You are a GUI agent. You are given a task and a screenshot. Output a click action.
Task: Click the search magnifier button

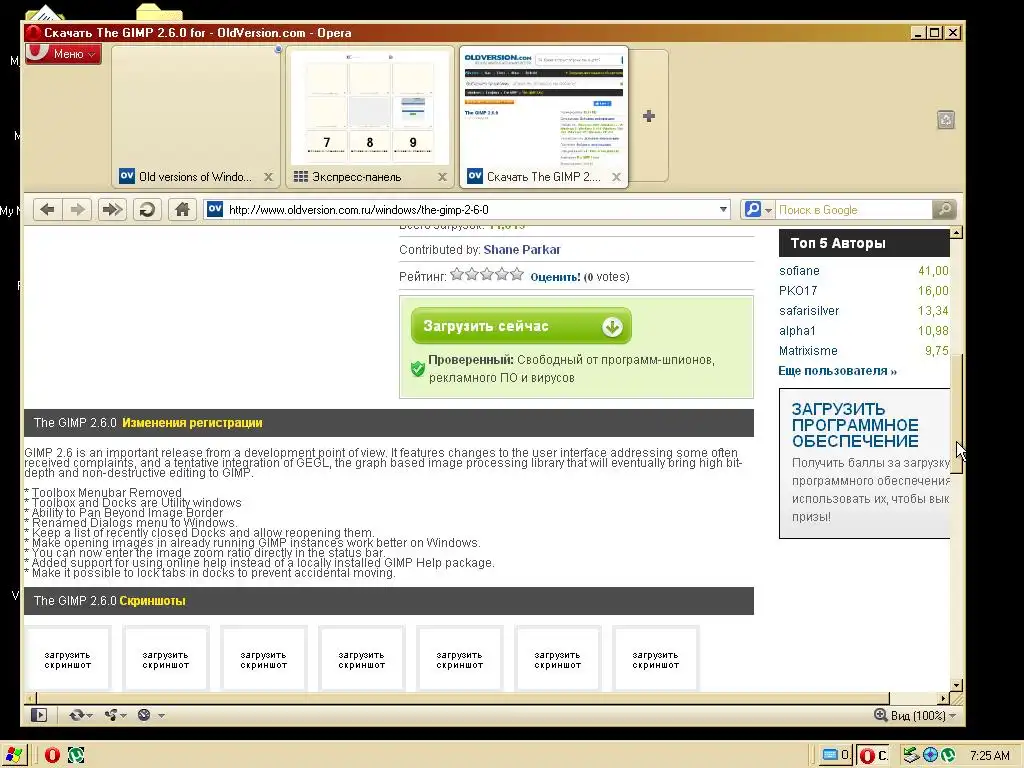pyautogui.click(x=944, y=210)
